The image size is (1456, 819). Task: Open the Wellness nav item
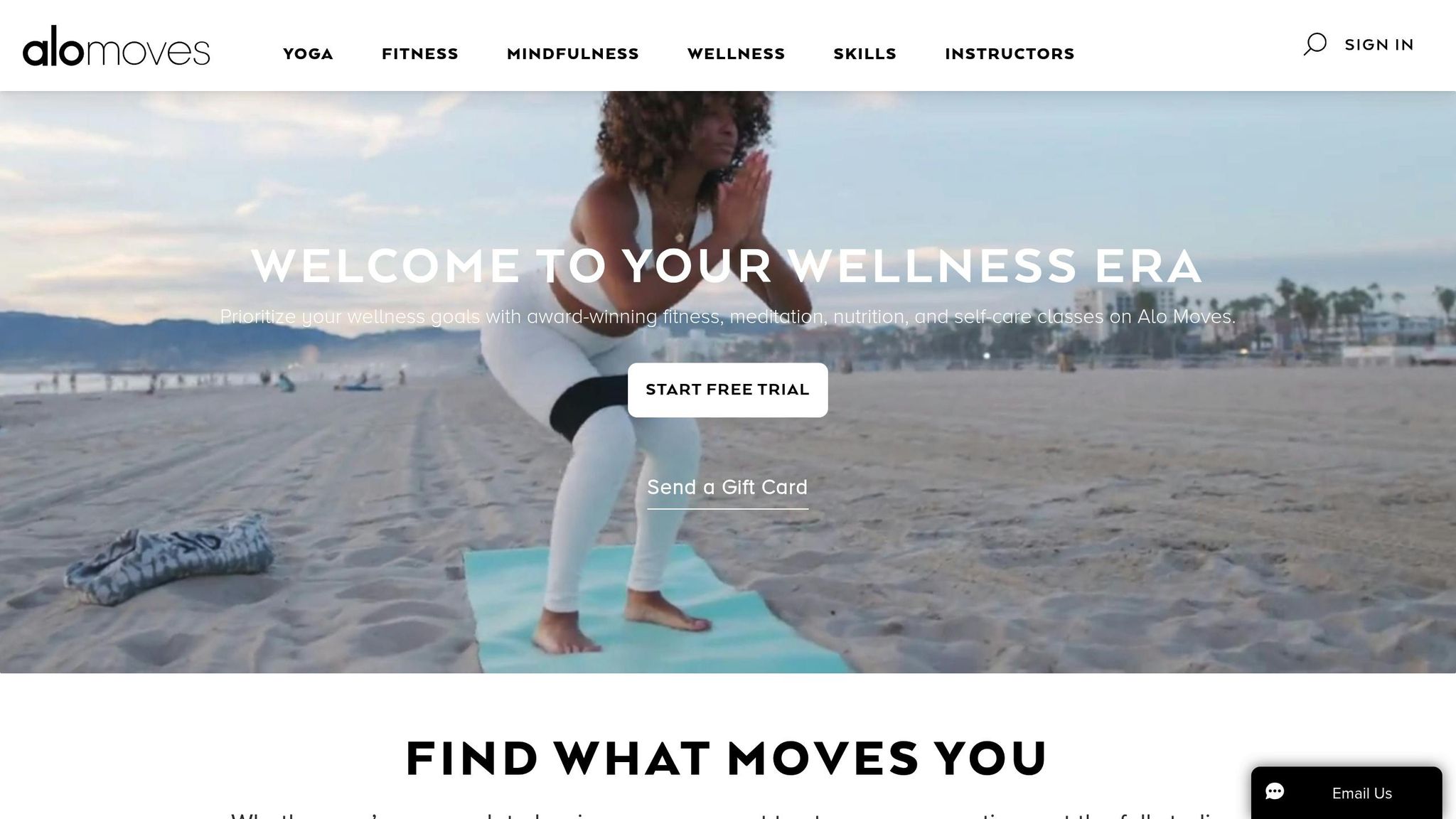pyautogui.click(x=736, y=54)
